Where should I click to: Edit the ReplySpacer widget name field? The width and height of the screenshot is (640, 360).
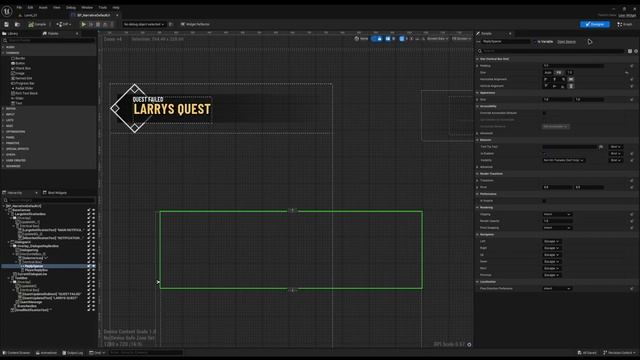coord(506,42)
